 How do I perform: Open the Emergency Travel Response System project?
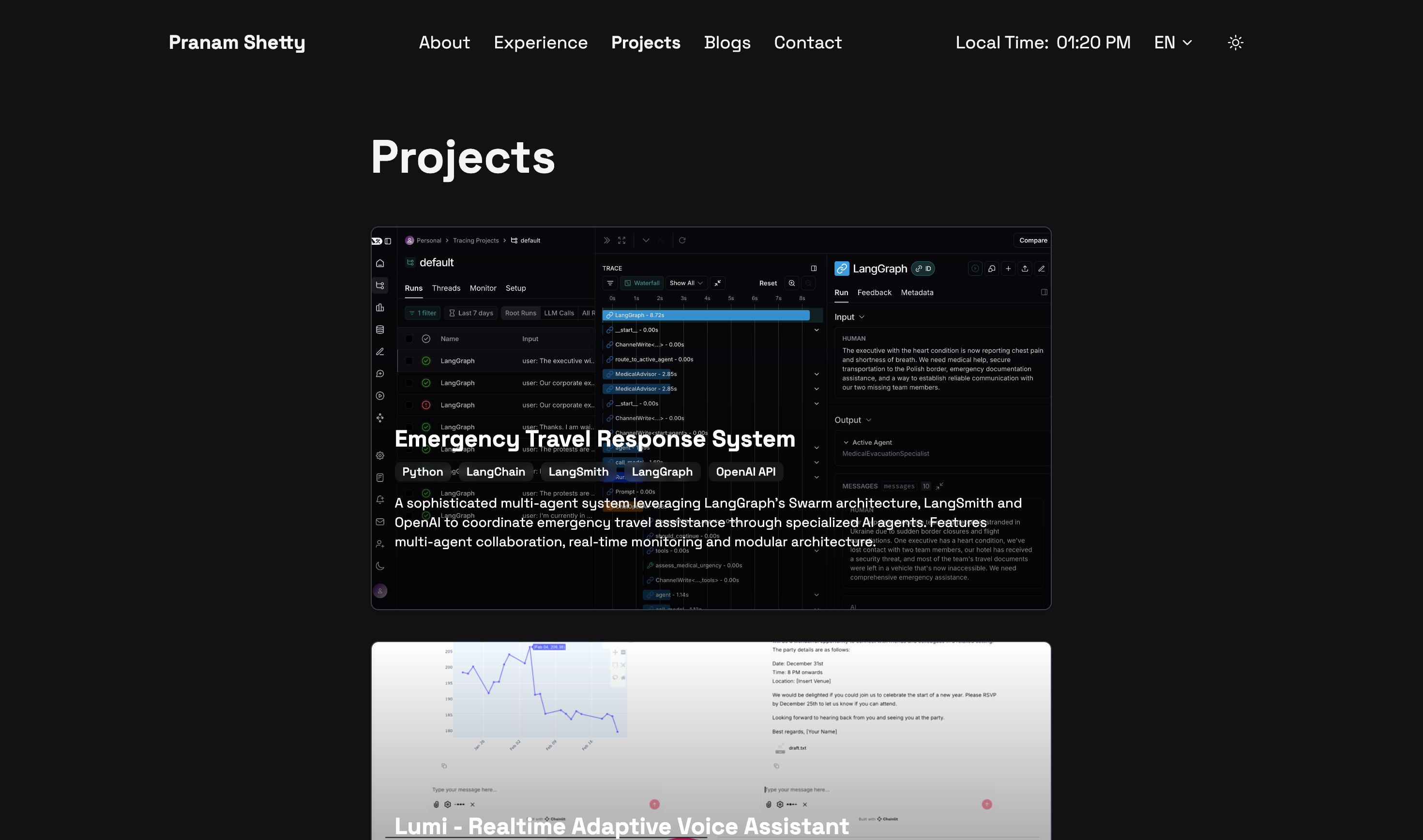click(594, 439)
